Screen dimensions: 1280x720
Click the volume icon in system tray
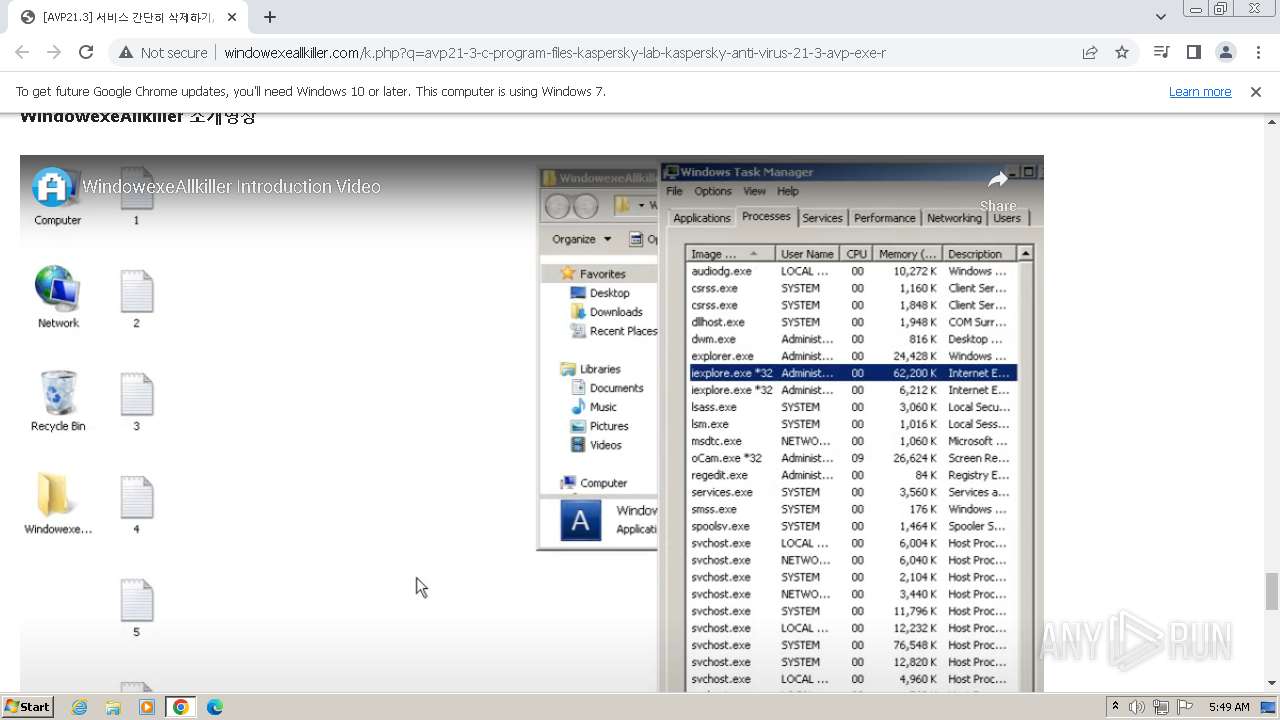tap(1137, 707)
